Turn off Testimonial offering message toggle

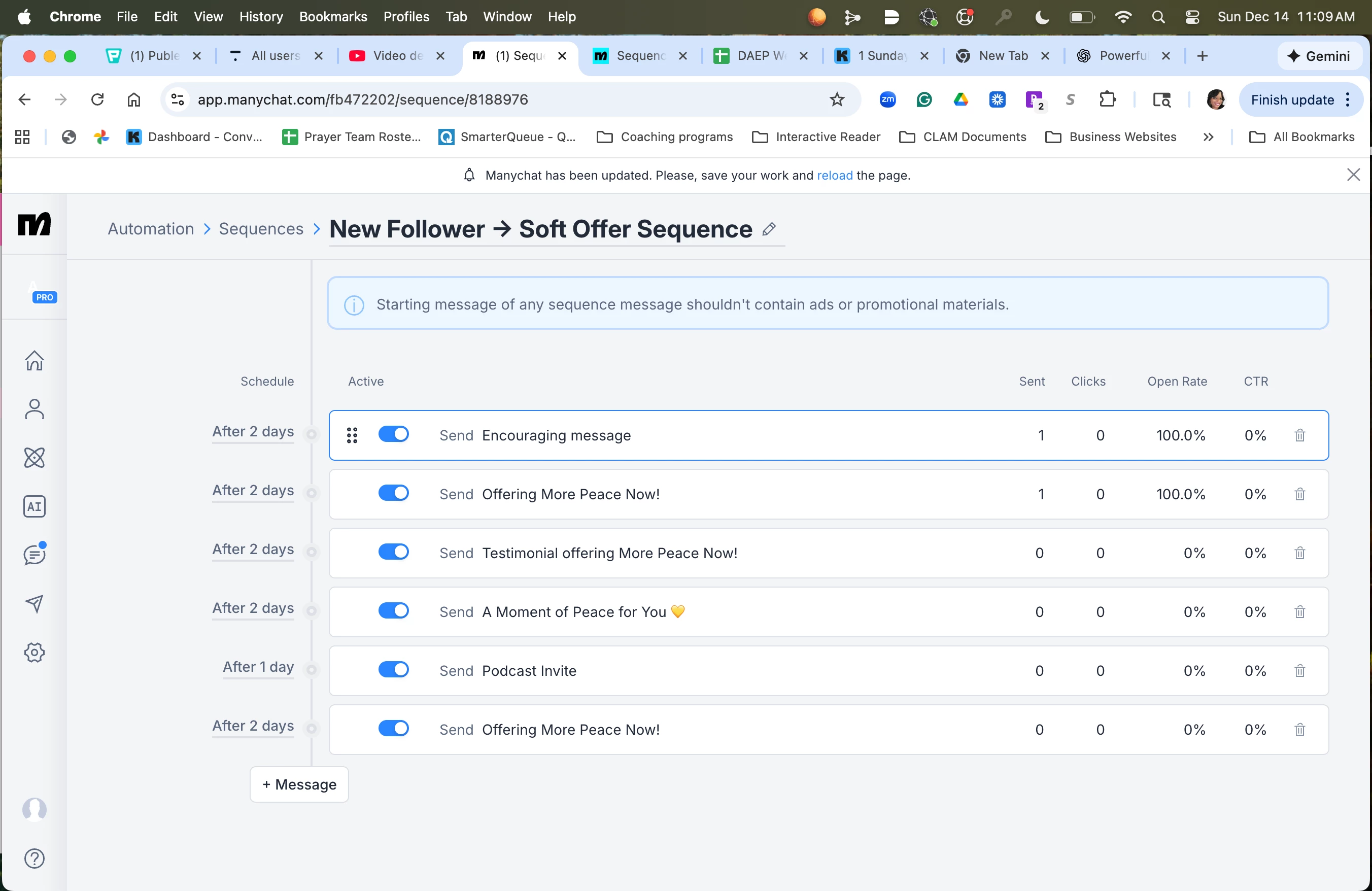click(393, 552)
